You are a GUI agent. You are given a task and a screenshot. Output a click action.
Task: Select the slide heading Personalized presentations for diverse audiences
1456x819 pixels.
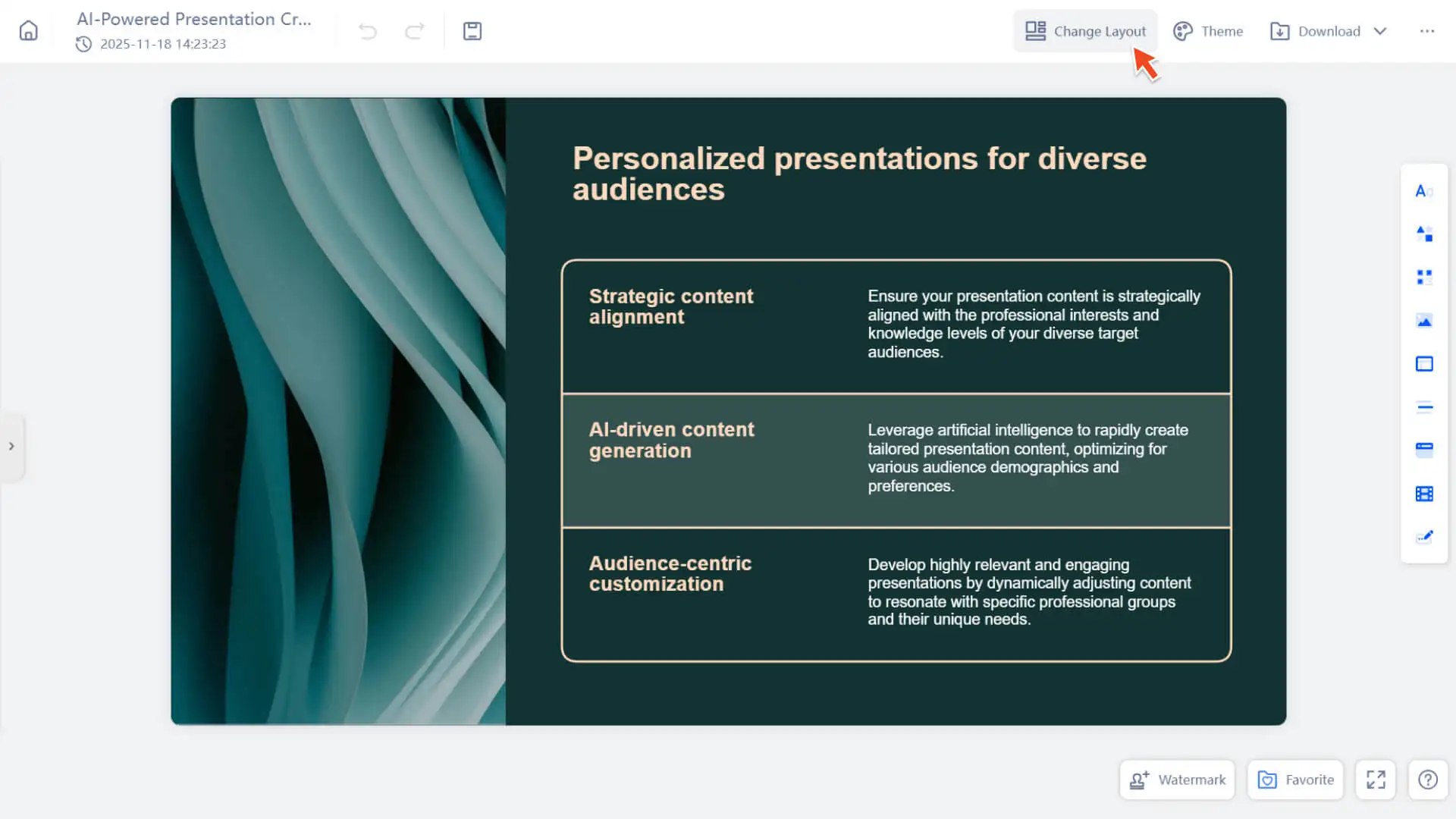tap(859, 174)
